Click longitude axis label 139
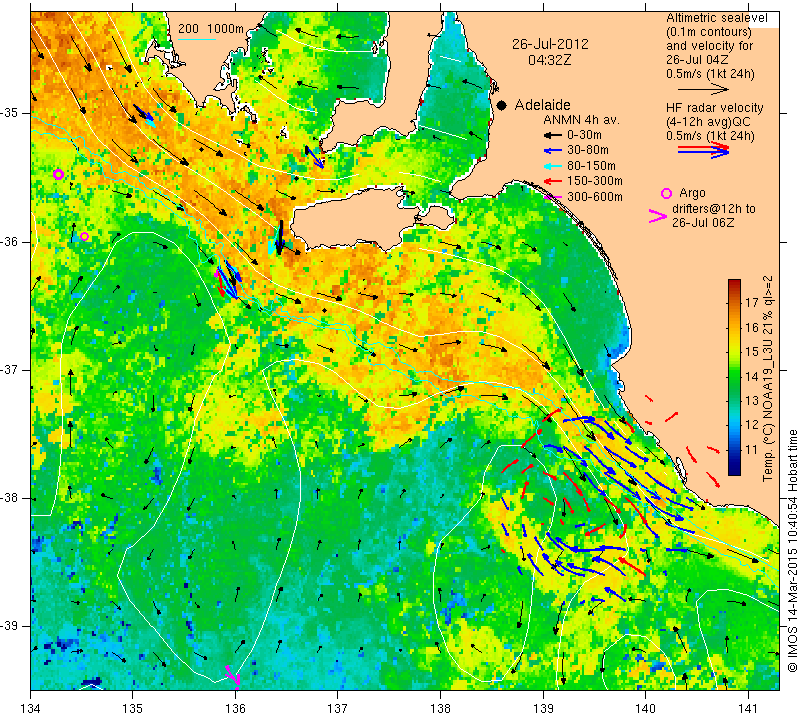The image size is (800, 720). click(543, 709)
